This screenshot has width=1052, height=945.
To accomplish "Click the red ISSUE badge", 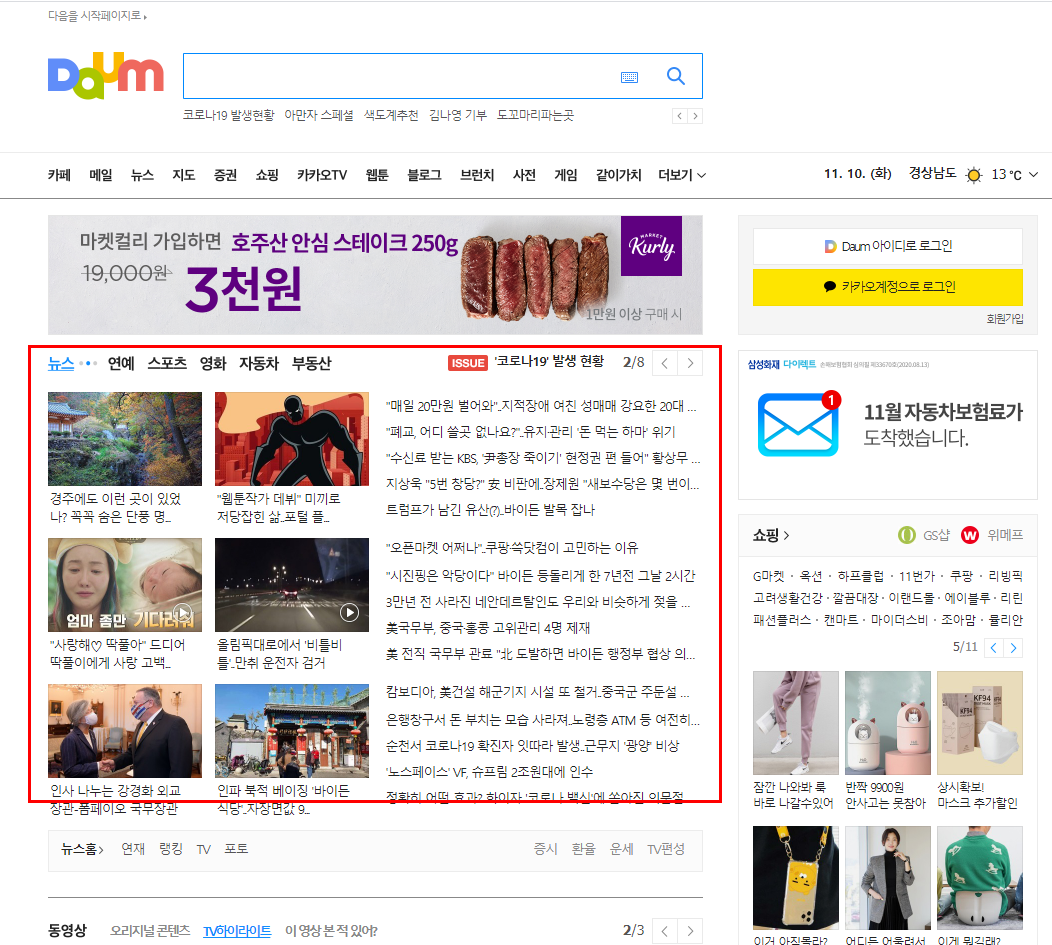I will [468, 363].
